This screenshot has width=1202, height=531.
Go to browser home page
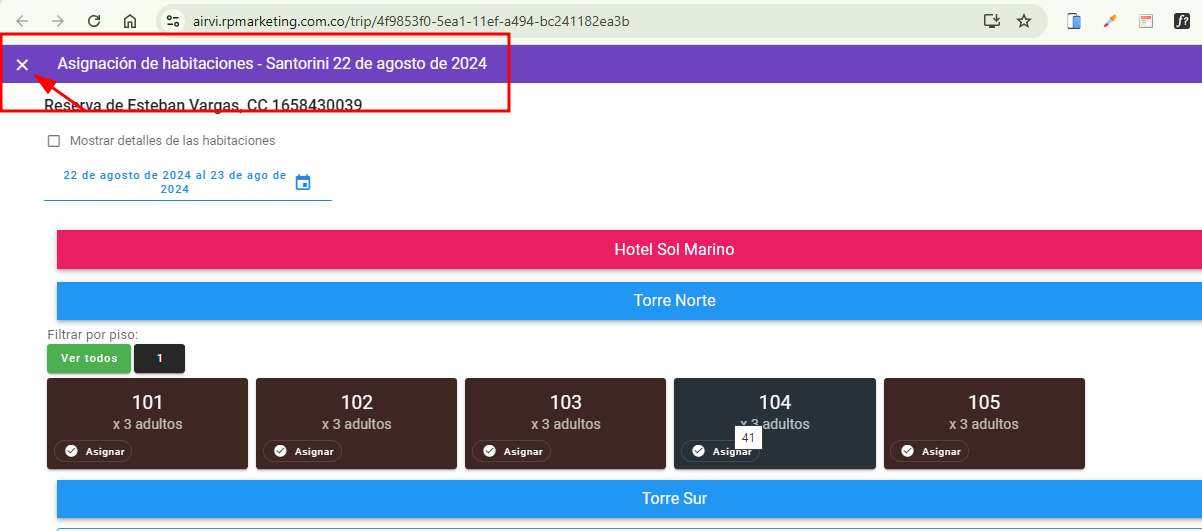130,21
